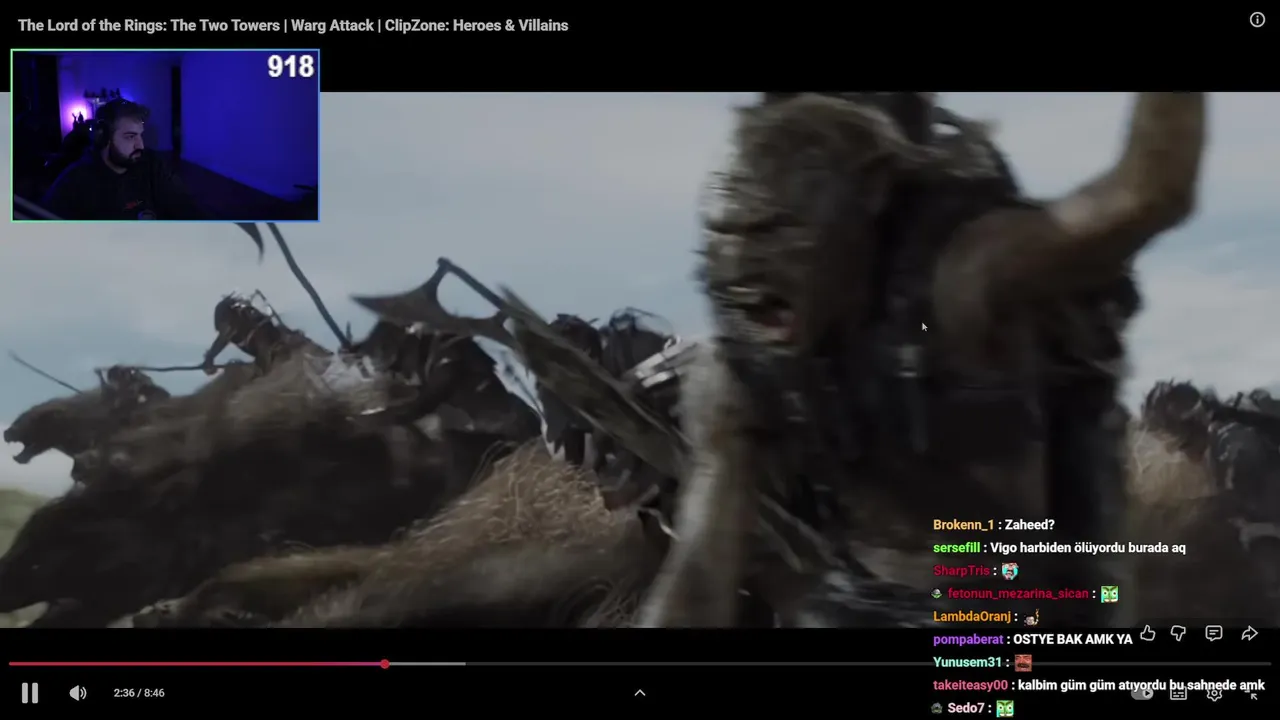Click the green emote in Sedo7's message
Screen dimensions: 1280x720
(x=1005, y=708)
